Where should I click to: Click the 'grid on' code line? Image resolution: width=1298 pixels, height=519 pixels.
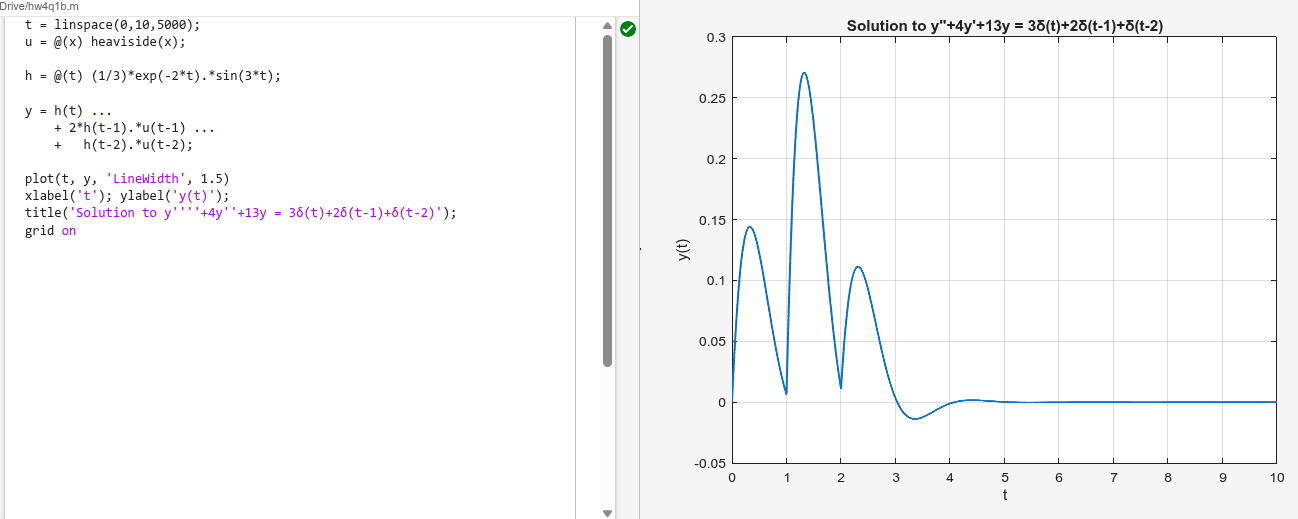(50, 231)
